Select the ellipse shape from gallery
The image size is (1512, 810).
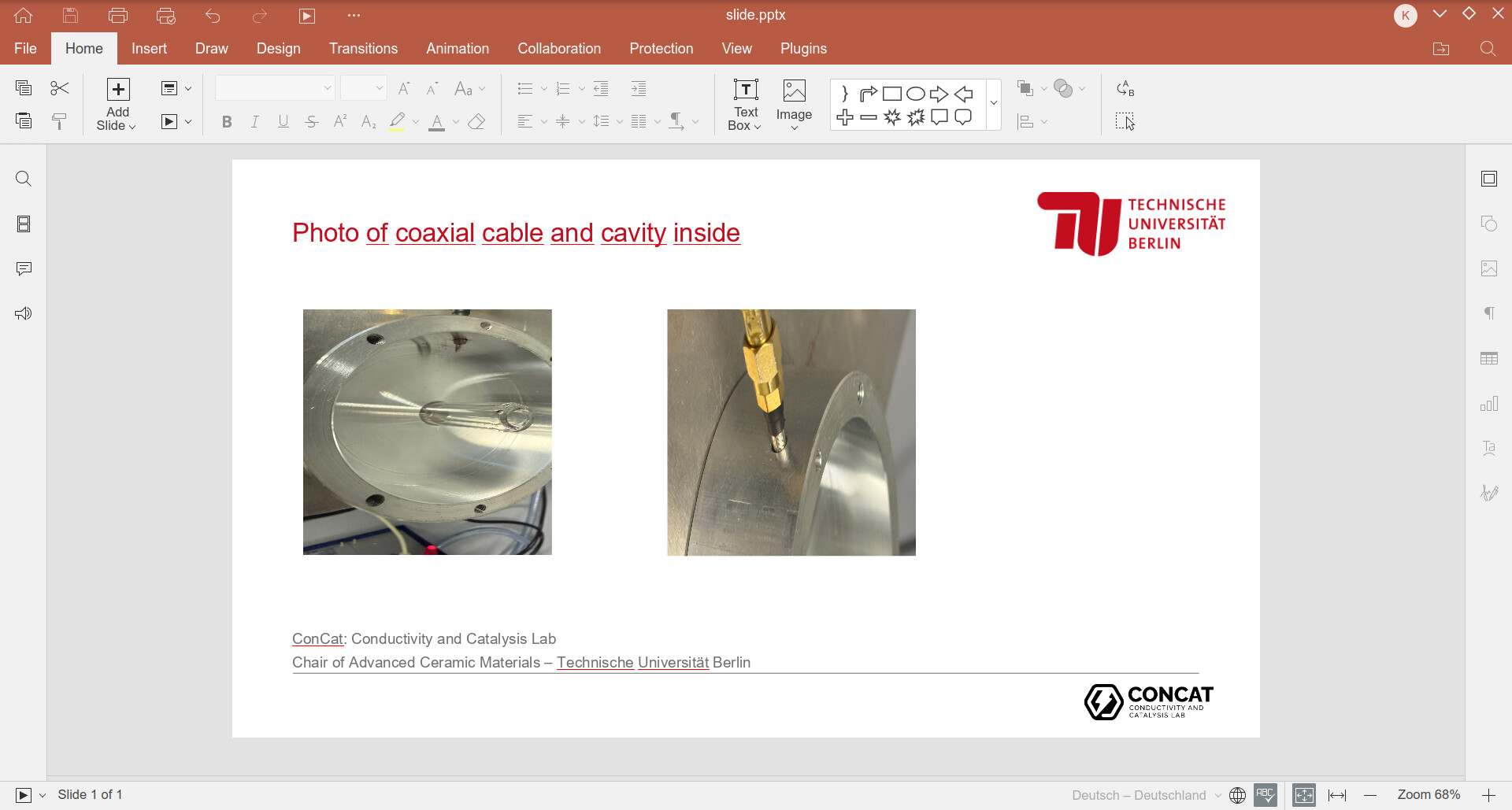915,94
